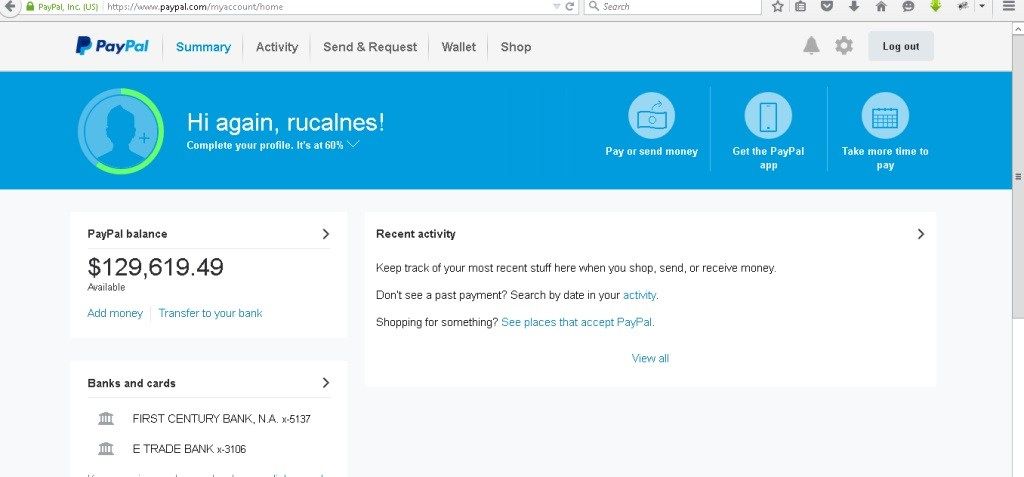Click the Pay or send money icon
The width and height of the screenshot is (1024, 477).
tap(651, 116)
